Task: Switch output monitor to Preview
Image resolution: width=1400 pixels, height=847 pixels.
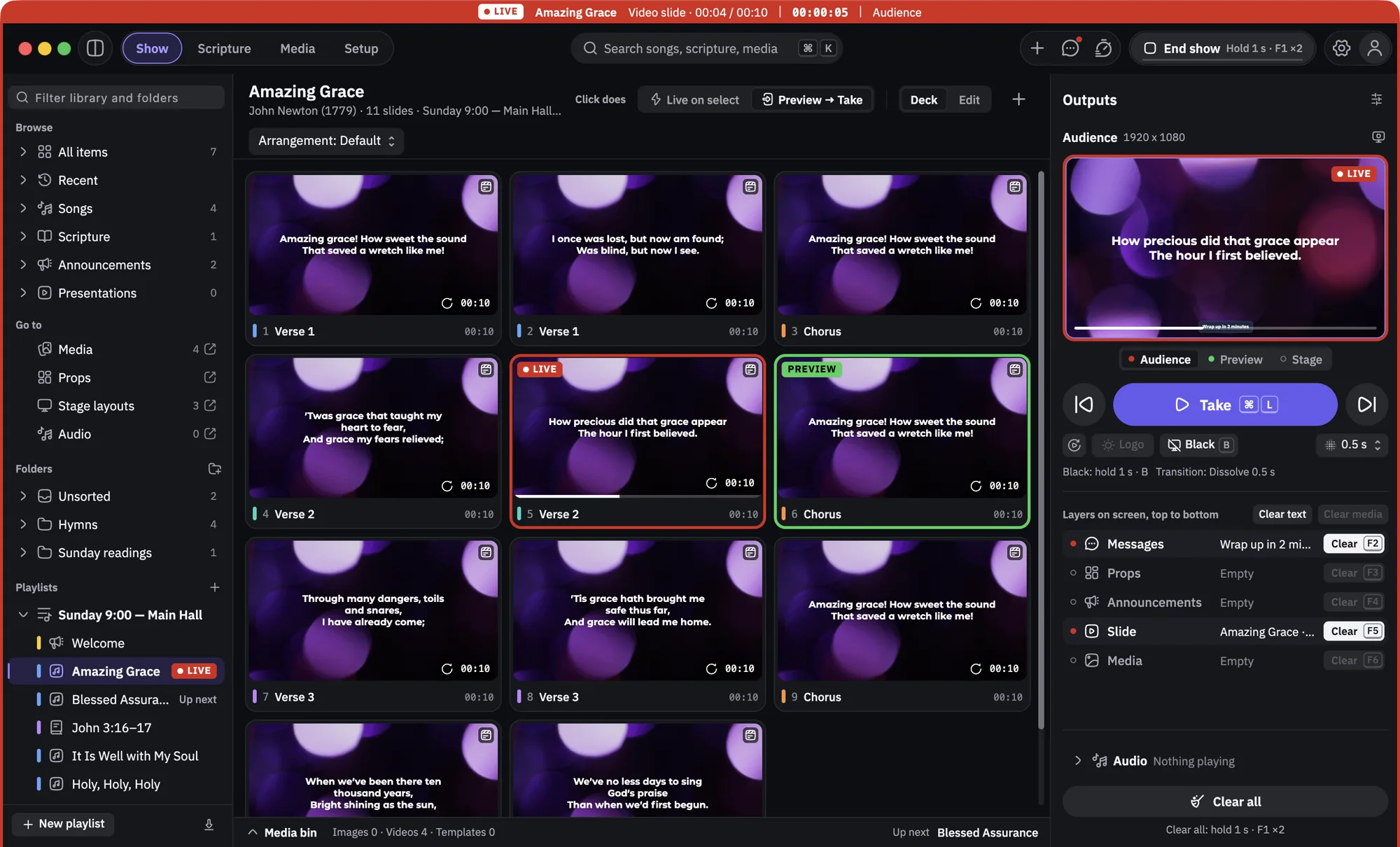Action: (1235, 359)
